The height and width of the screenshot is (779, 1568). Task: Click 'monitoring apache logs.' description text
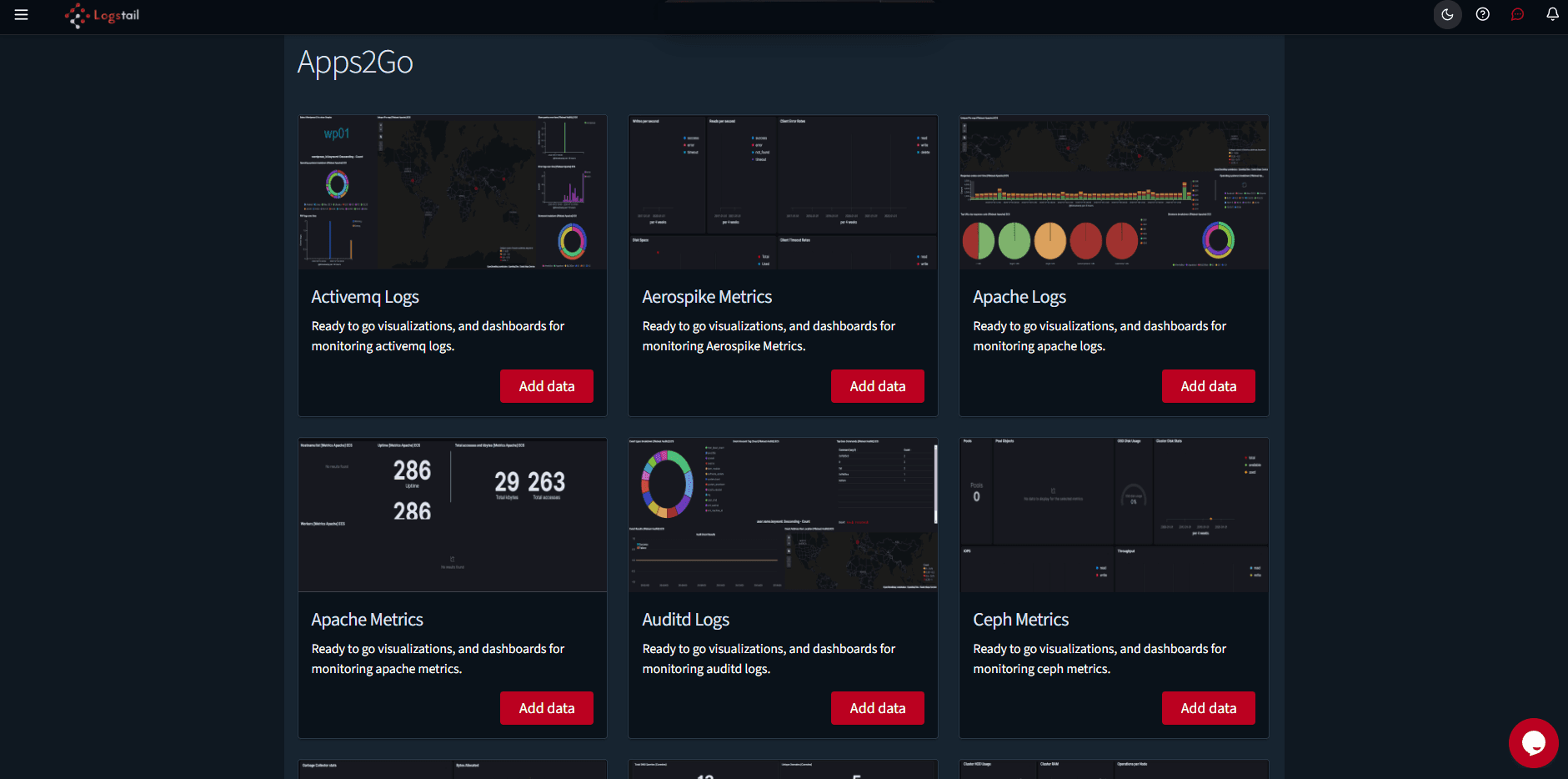(x=1039, y=346)
